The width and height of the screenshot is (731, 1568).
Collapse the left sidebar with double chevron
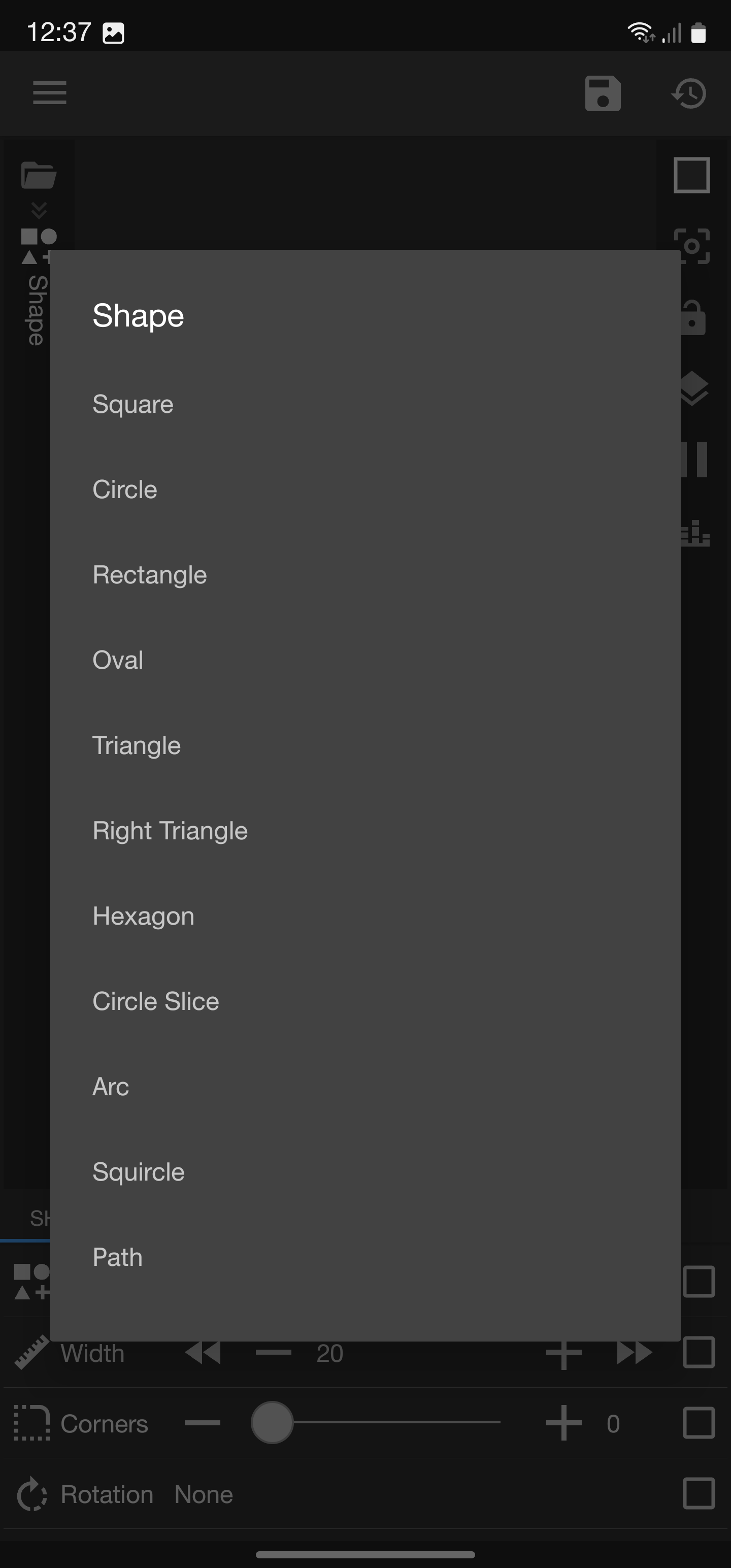coord(39,209)
